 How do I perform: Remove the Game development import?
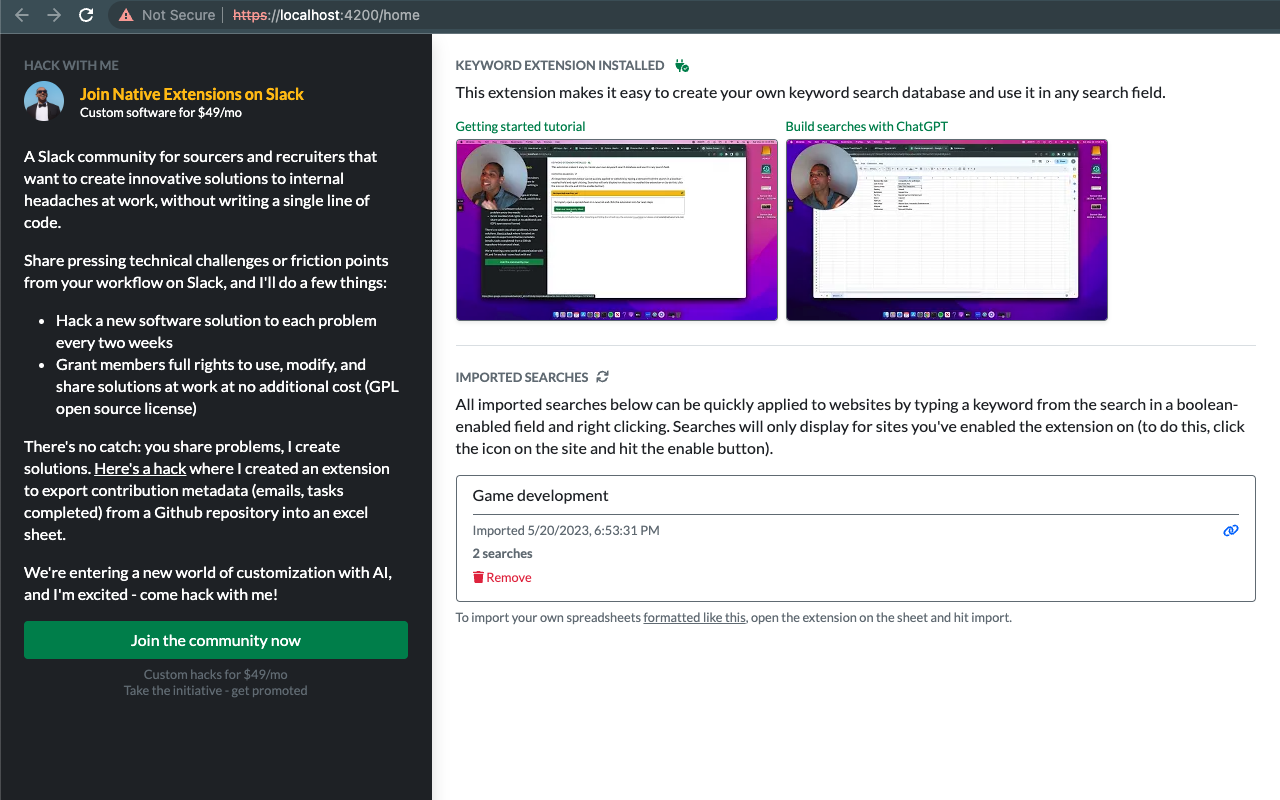click(x=502, y=577)
